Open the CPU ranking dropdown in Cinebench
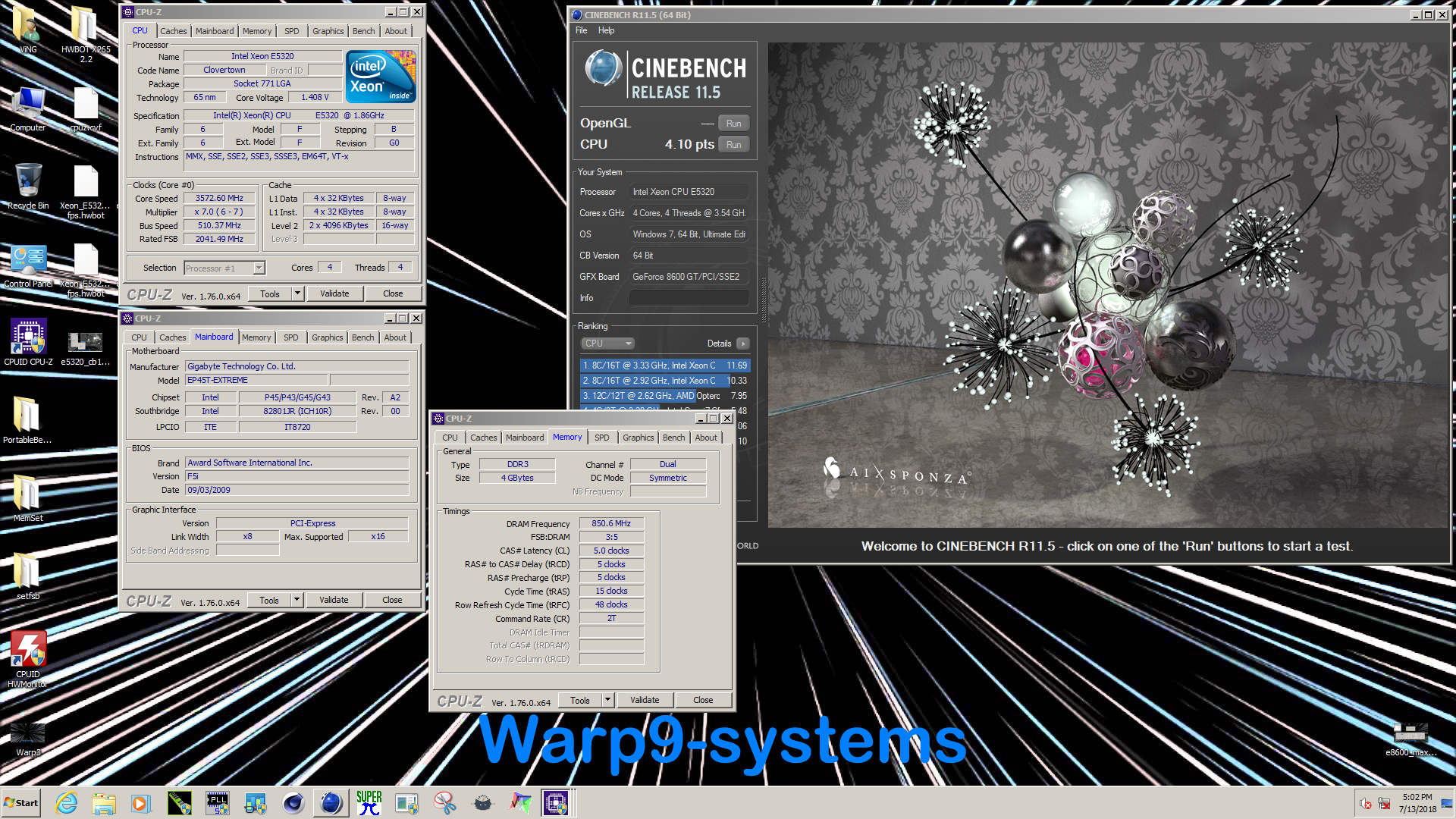 (608, 344)
